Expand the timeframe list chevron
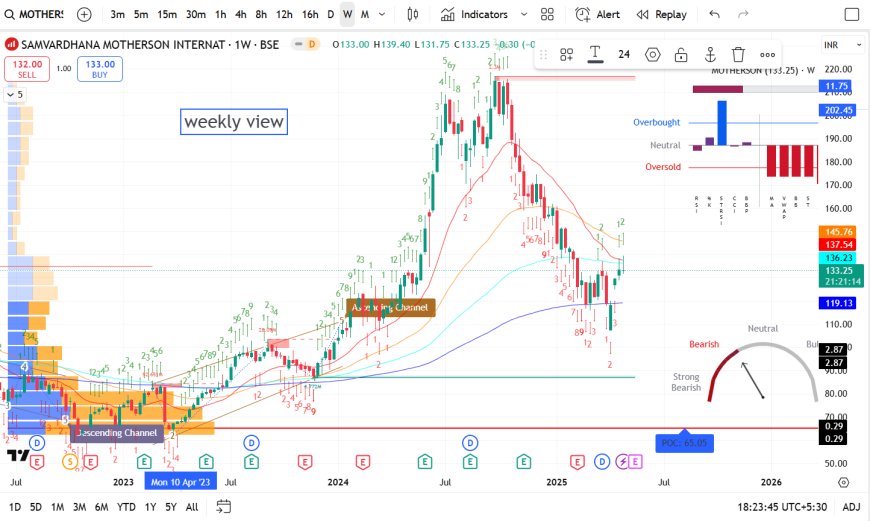This screenshot has width=870, height=521. click(382, 14)
